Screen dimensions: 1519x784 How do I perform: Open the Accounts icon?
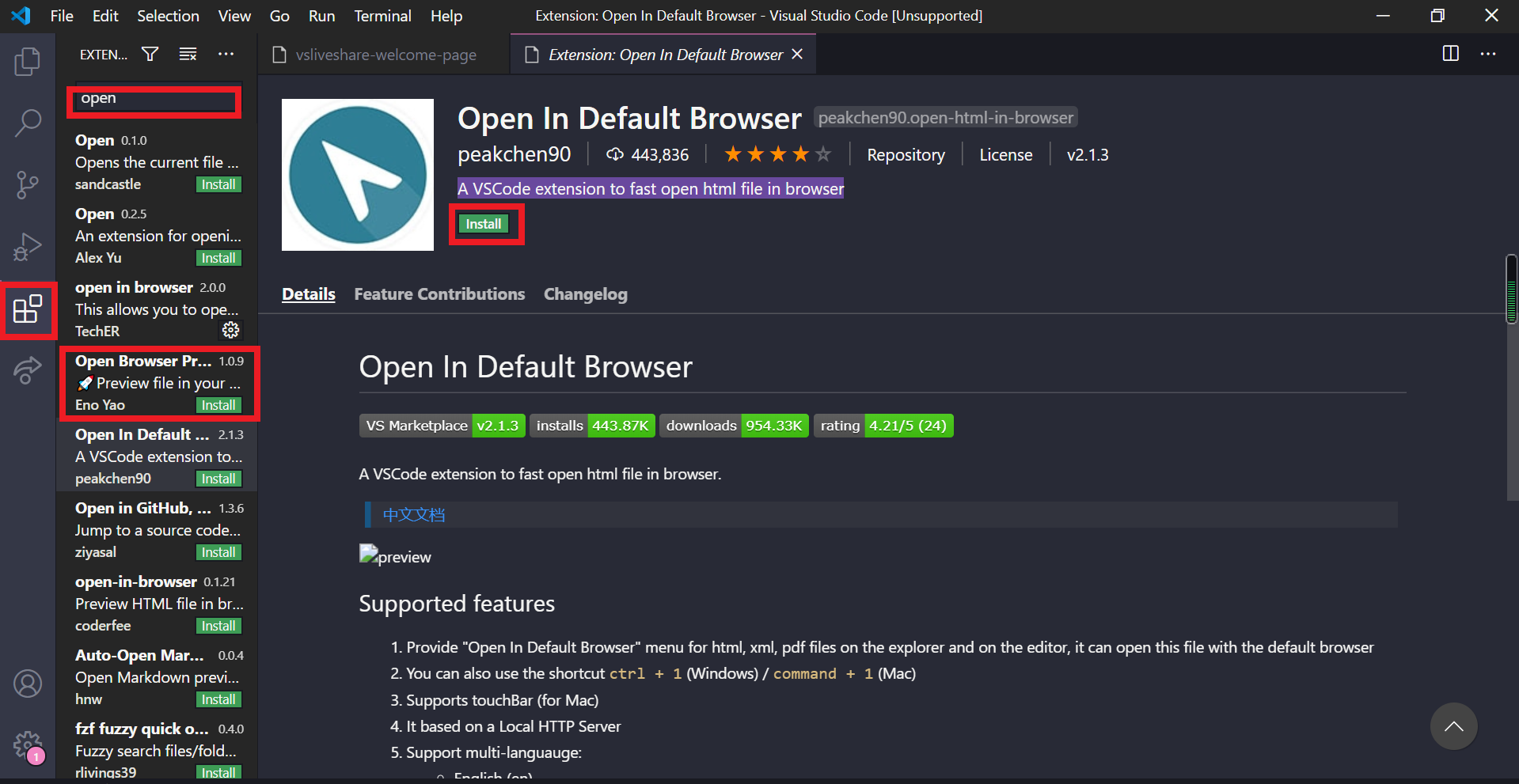28,683
